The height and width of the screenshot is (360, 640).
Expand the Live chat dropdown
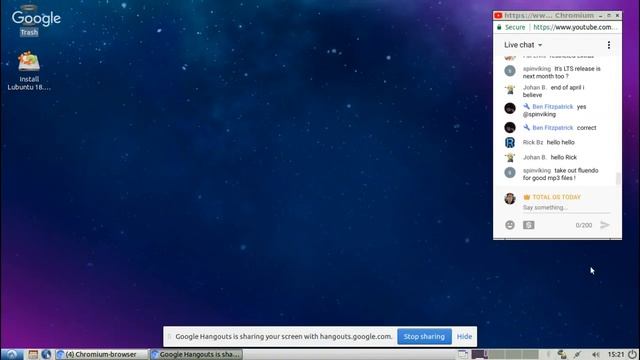523,45
